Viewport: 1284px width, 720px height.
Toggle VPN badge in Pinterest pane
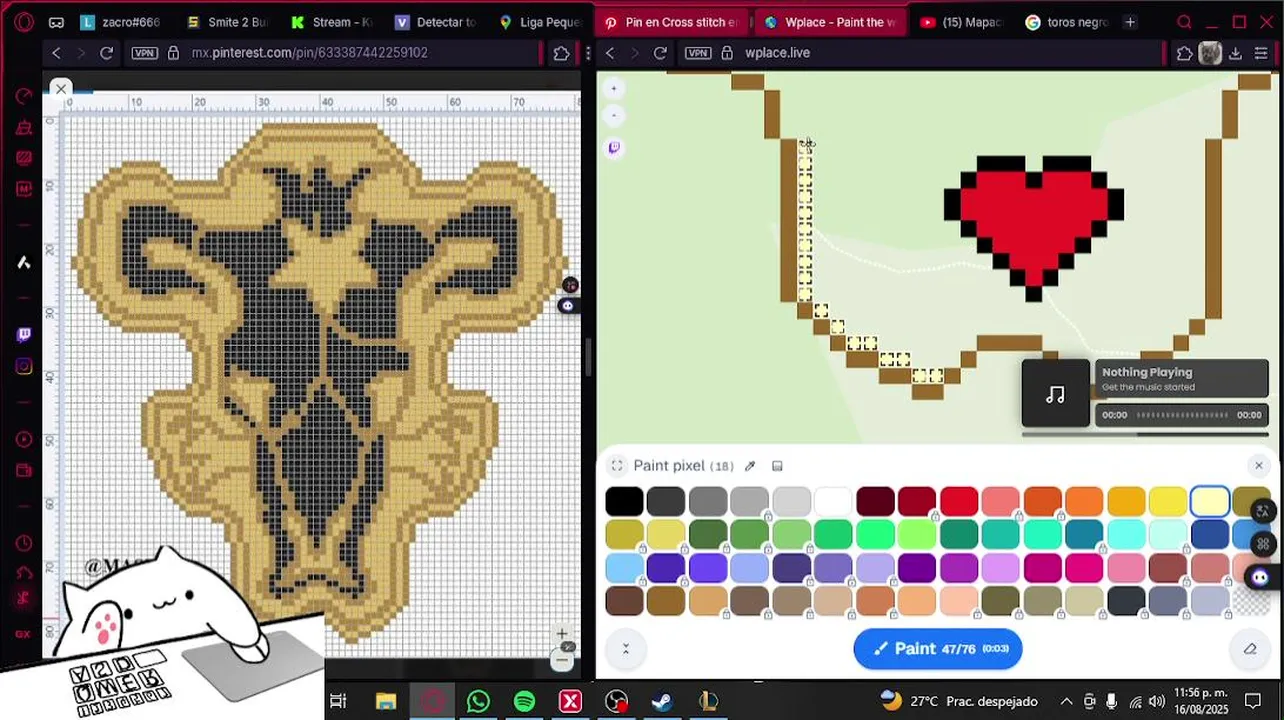[x=145, y=53]
